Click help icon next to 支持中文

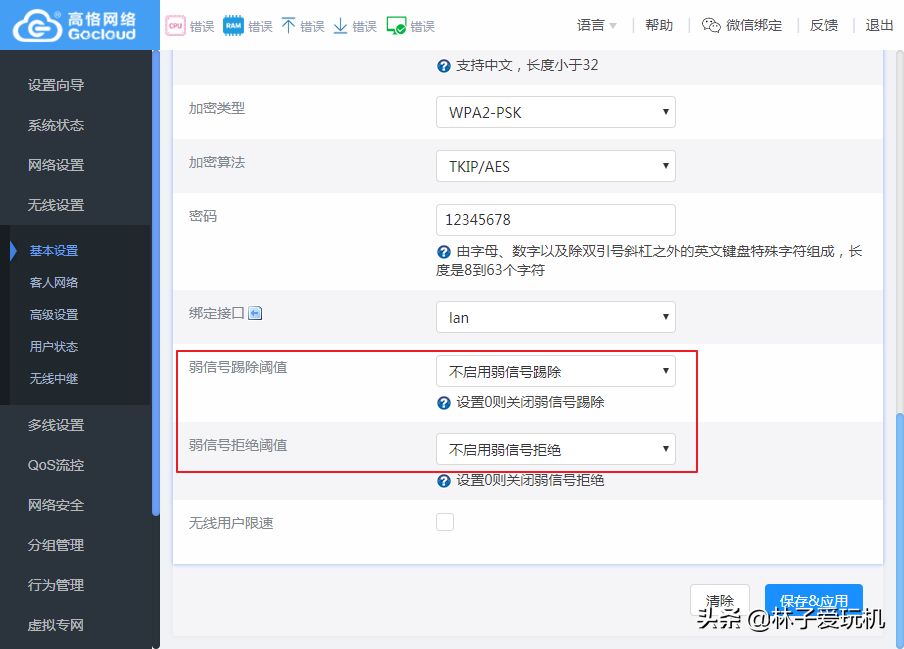coord(443,66)
